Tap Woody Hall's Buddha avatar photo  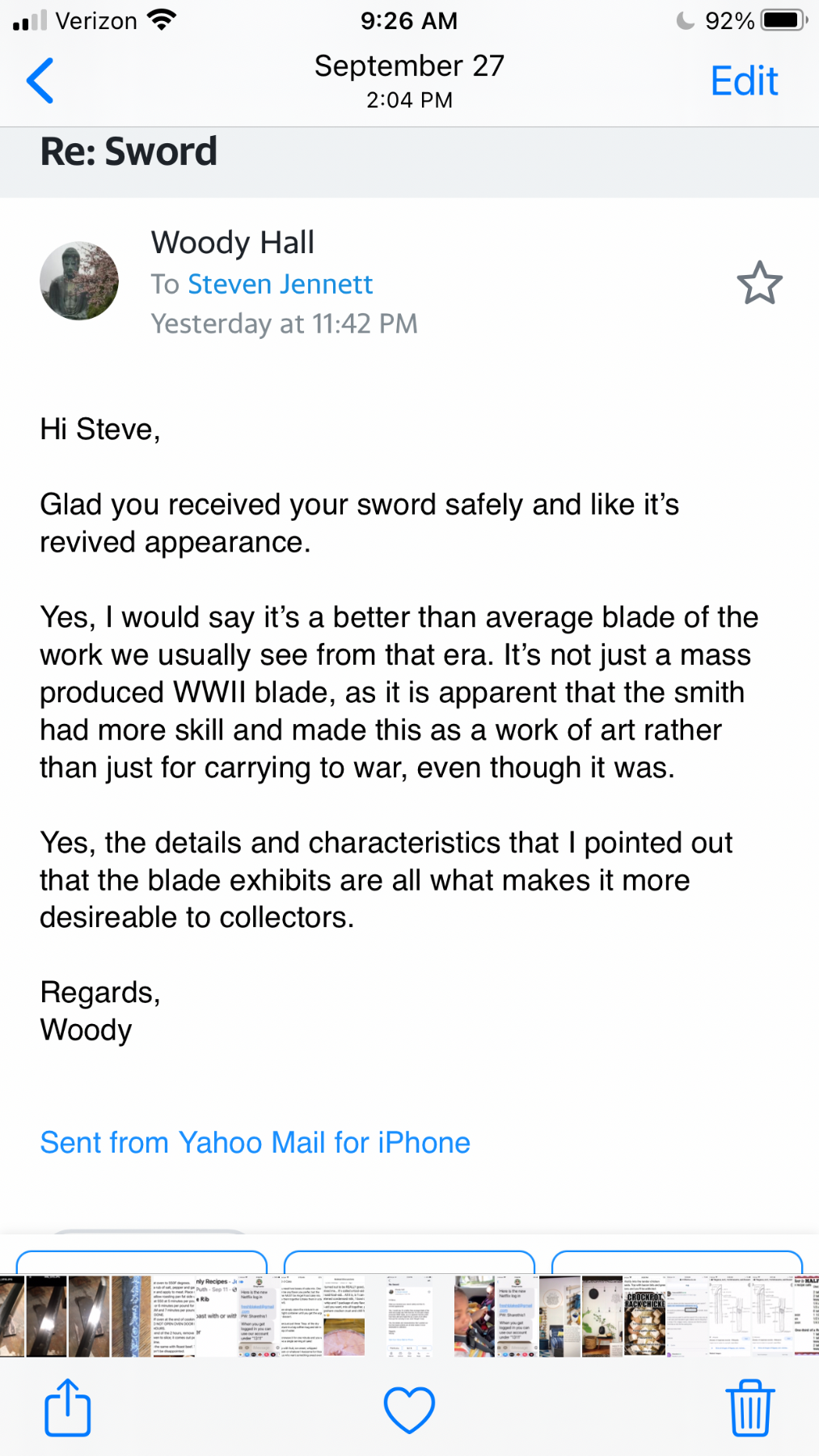point(79,281)
